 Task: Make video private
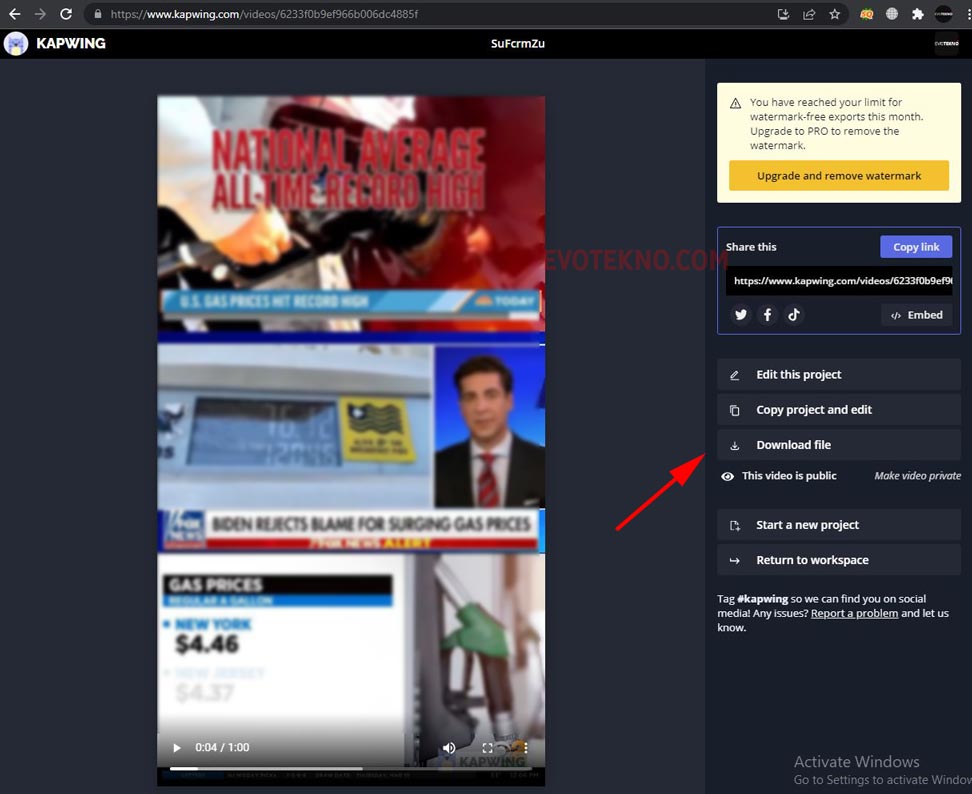[x=917, y=476]
